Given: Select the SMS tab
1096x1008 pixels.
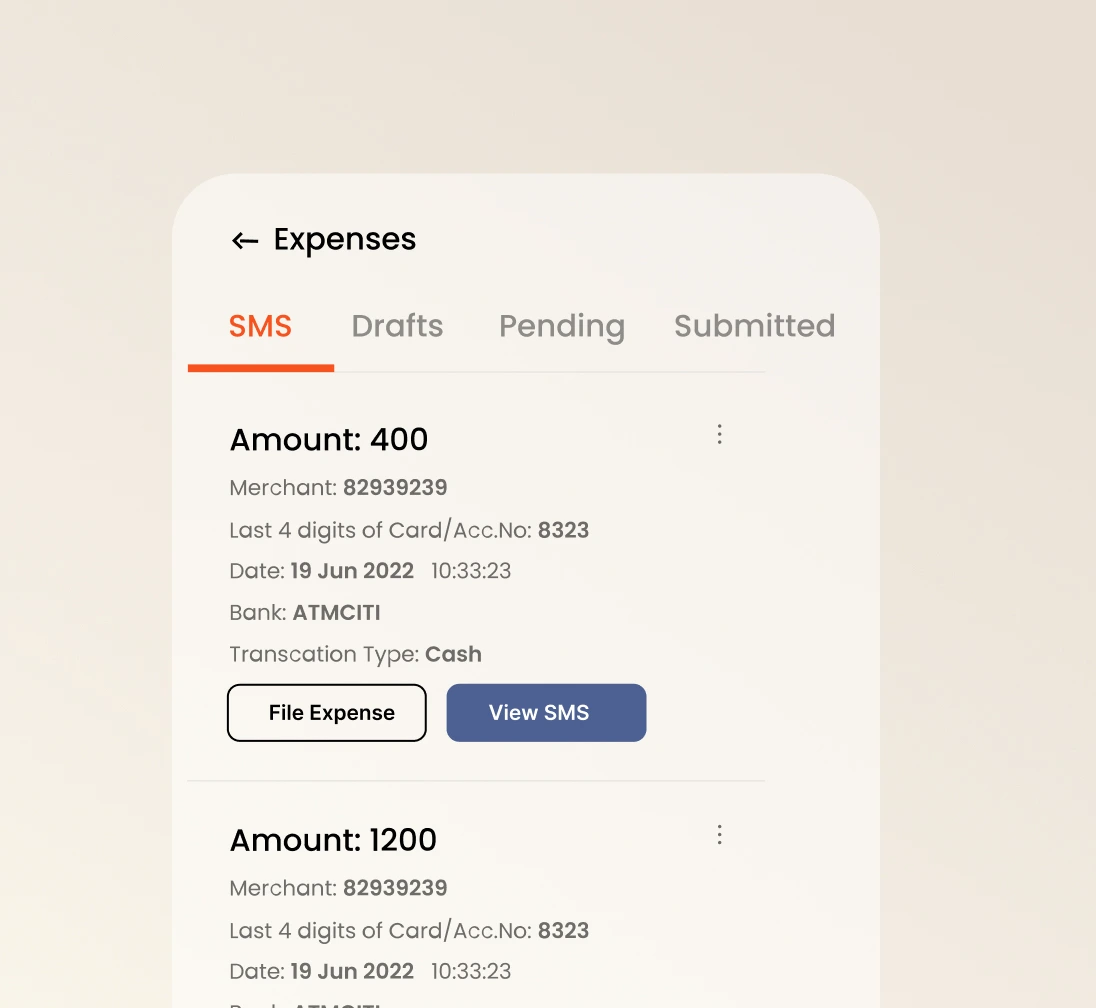Looking at the screenshot, I should pyautogui.click(x=260, y=326).
